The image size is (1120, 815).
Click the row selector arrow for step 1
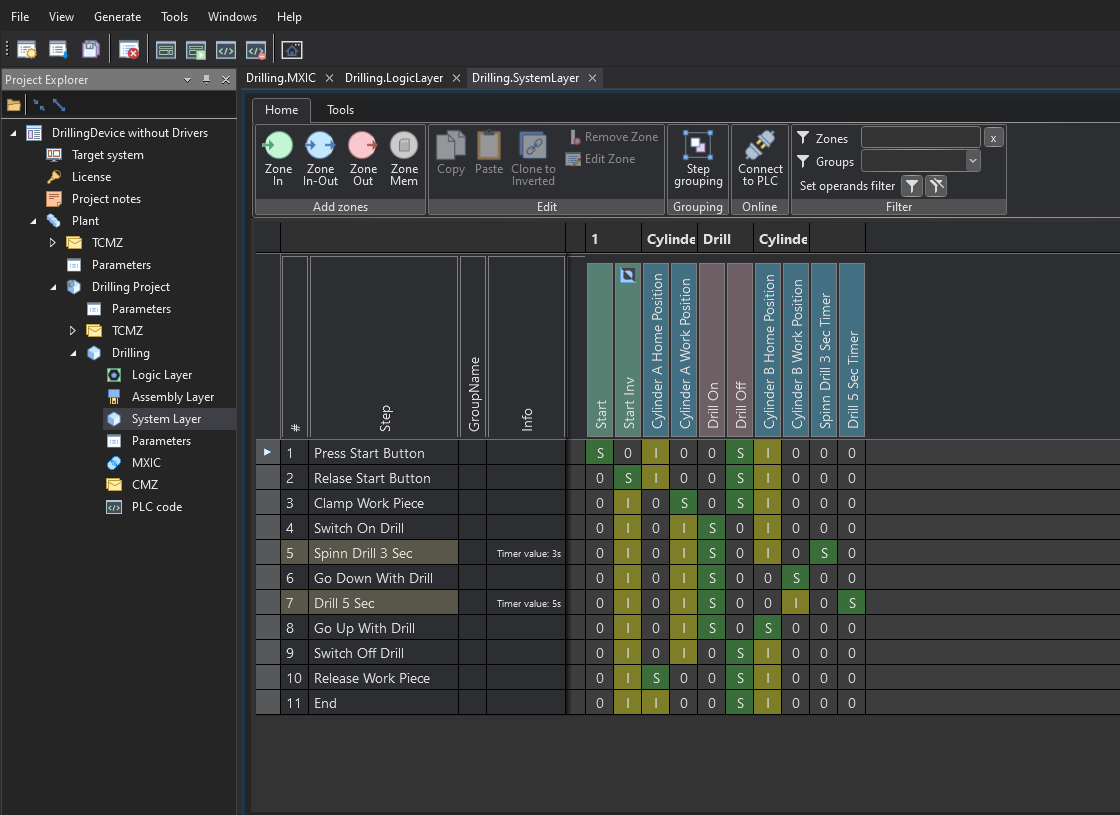coord(268,452)
